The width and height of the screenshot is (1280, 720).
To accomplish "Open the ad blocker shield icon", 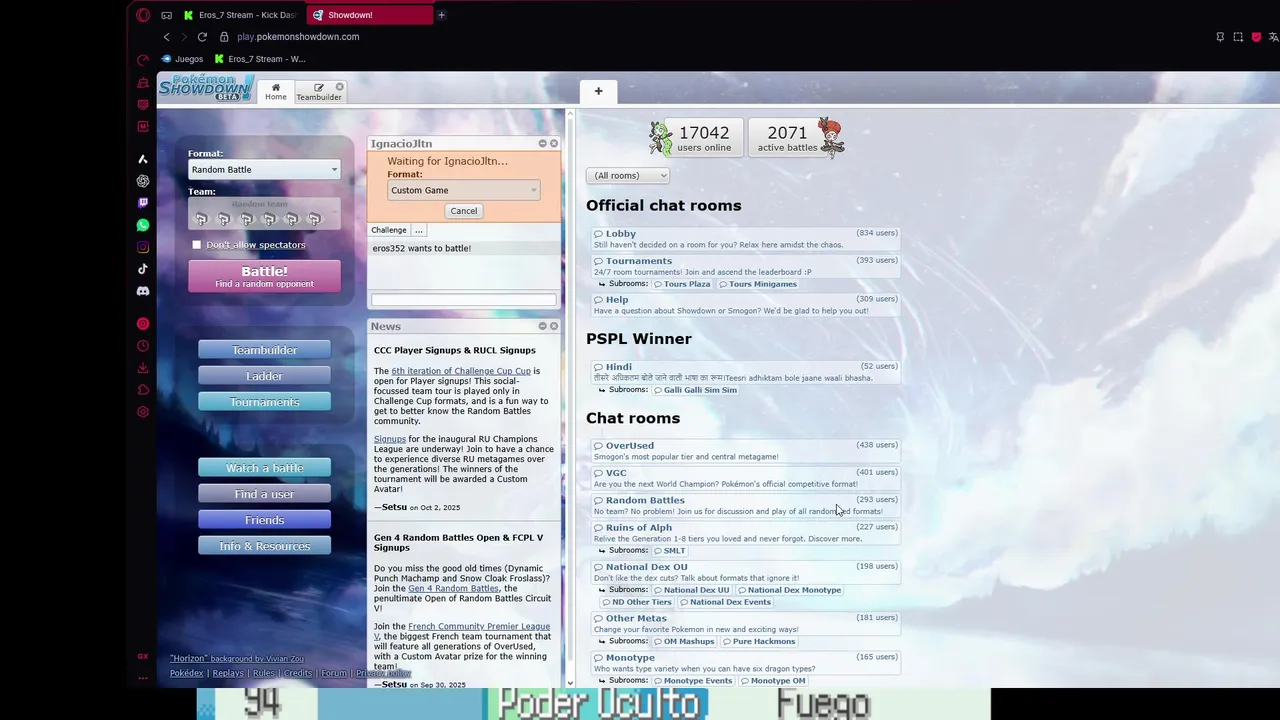I will tap(1256, 37).
